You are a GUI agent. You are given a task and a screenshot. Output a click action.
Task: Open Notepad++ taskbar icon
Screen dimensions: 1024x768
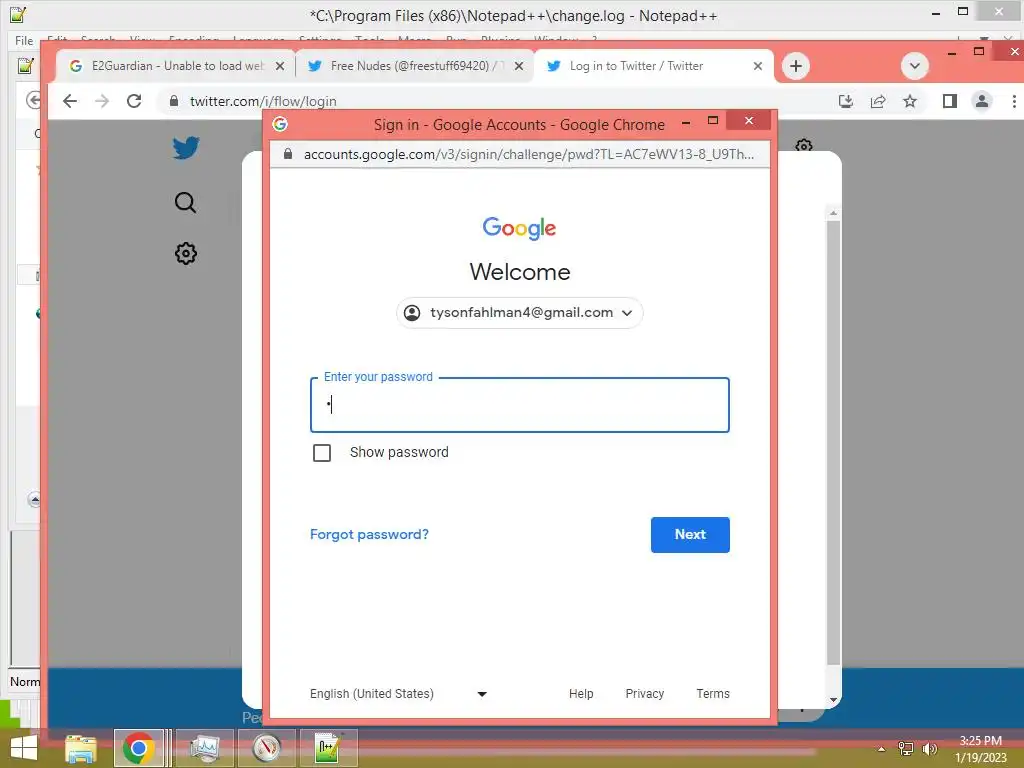(x=328, y=748)
